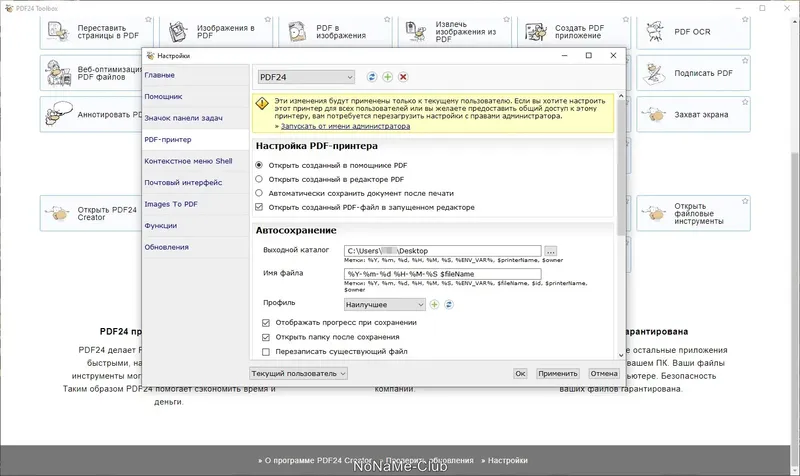Maximize the Настройки dialog window

(x=589, y=55)
